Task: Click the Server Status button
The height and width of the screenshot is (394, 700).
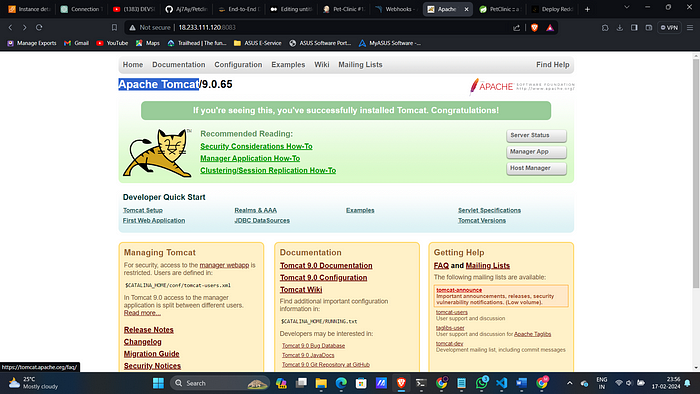Action: [x=536, y=135]
